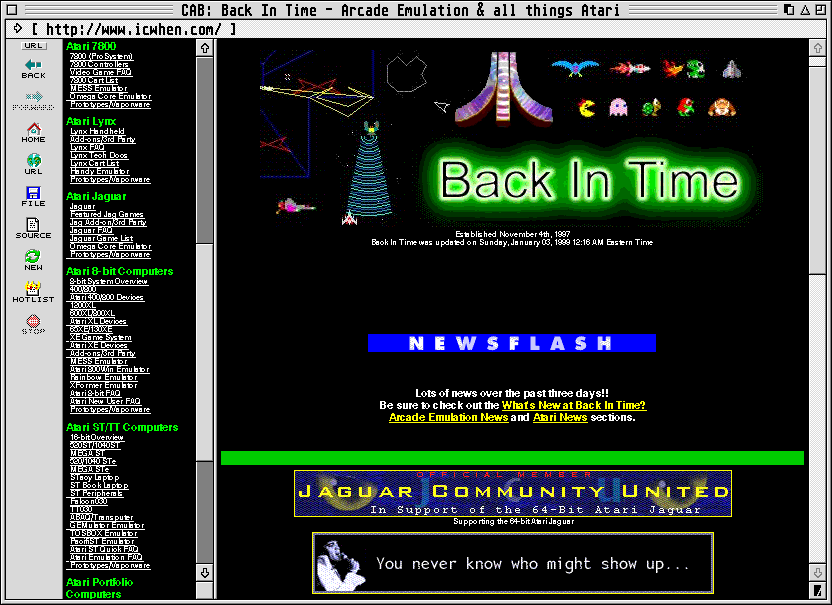
Task: Open the Falcon030 link
Action: tap(89, 501)
